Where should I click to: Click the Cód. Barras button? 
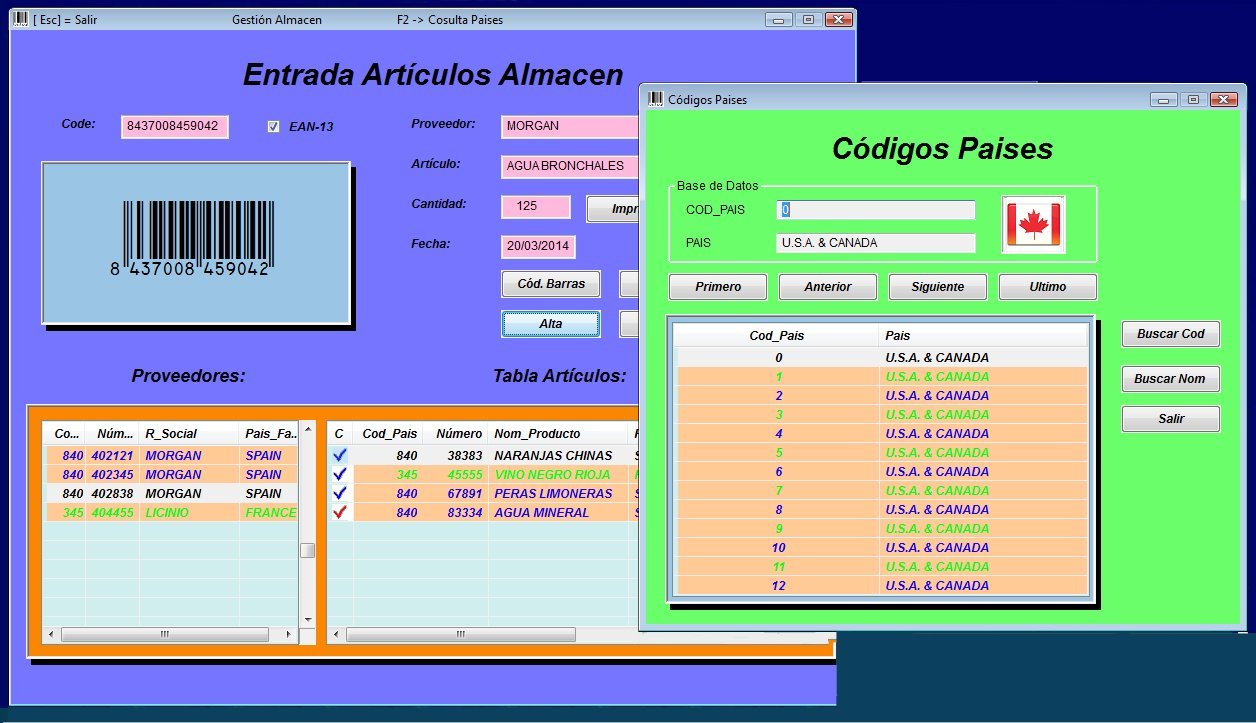coord(551,284)
